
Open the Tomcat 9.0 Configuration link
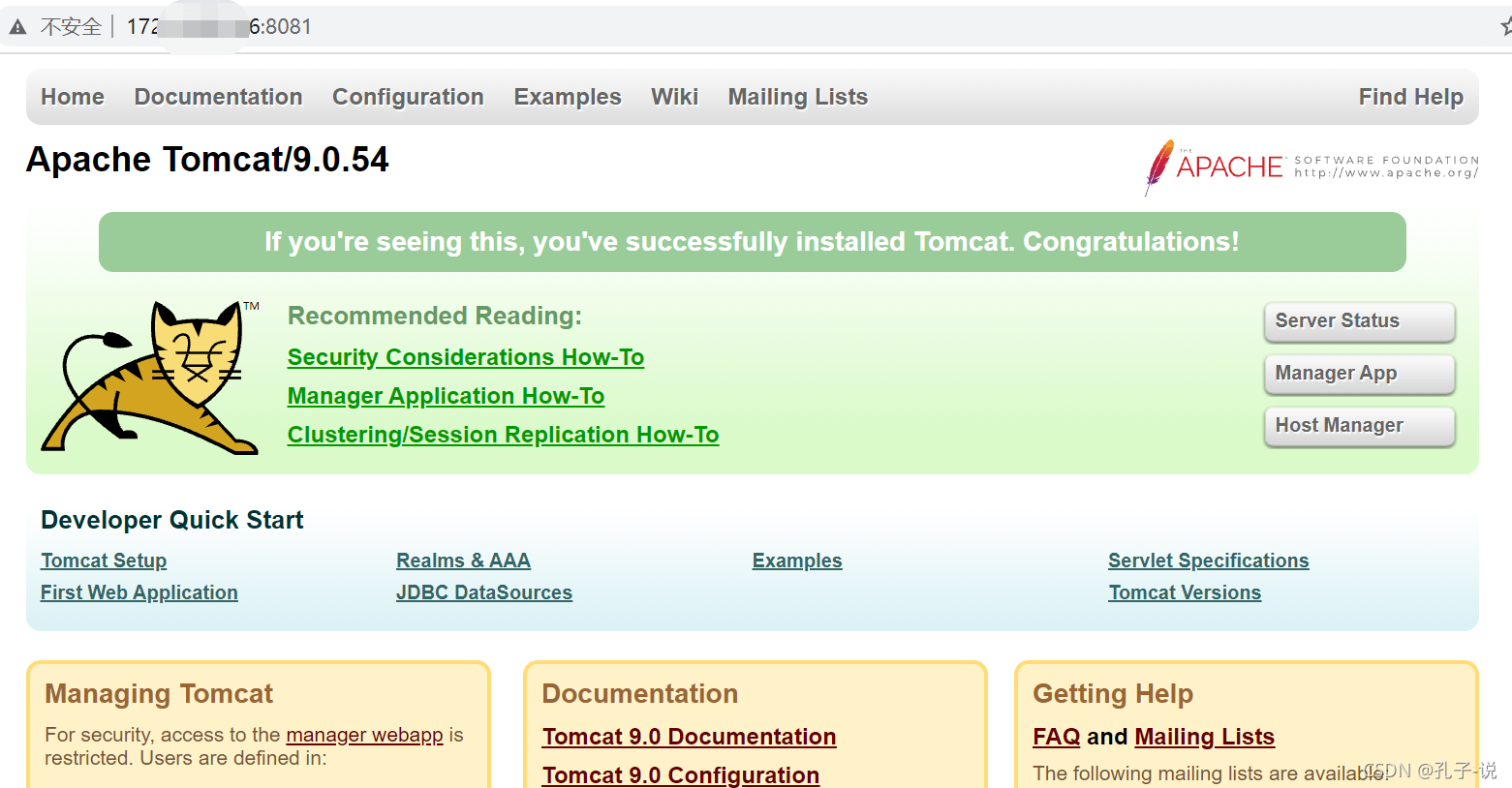[x=681, y=775]
